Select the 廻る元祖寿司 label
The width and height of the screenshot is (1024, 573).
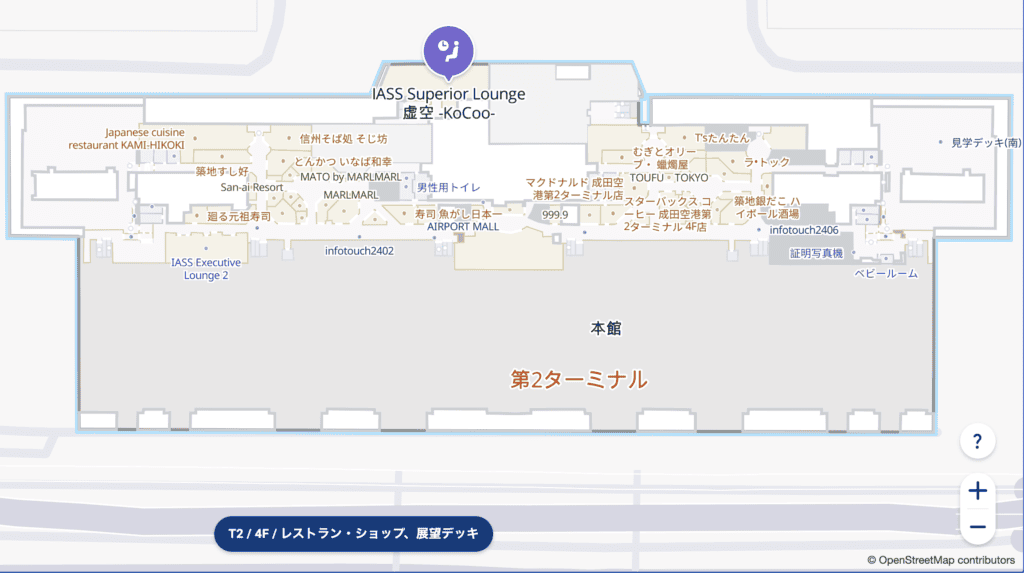pos(239,216)
